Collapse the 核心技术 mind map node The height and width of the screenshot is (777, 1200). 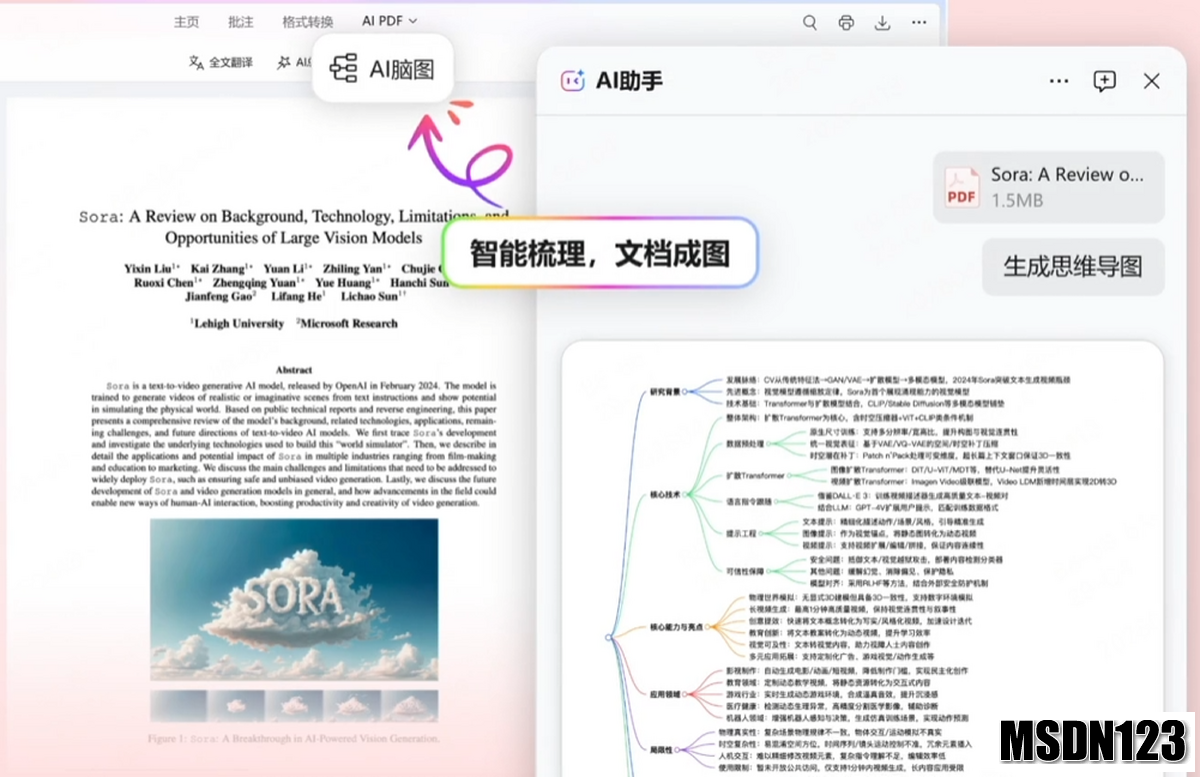point(685,494)
